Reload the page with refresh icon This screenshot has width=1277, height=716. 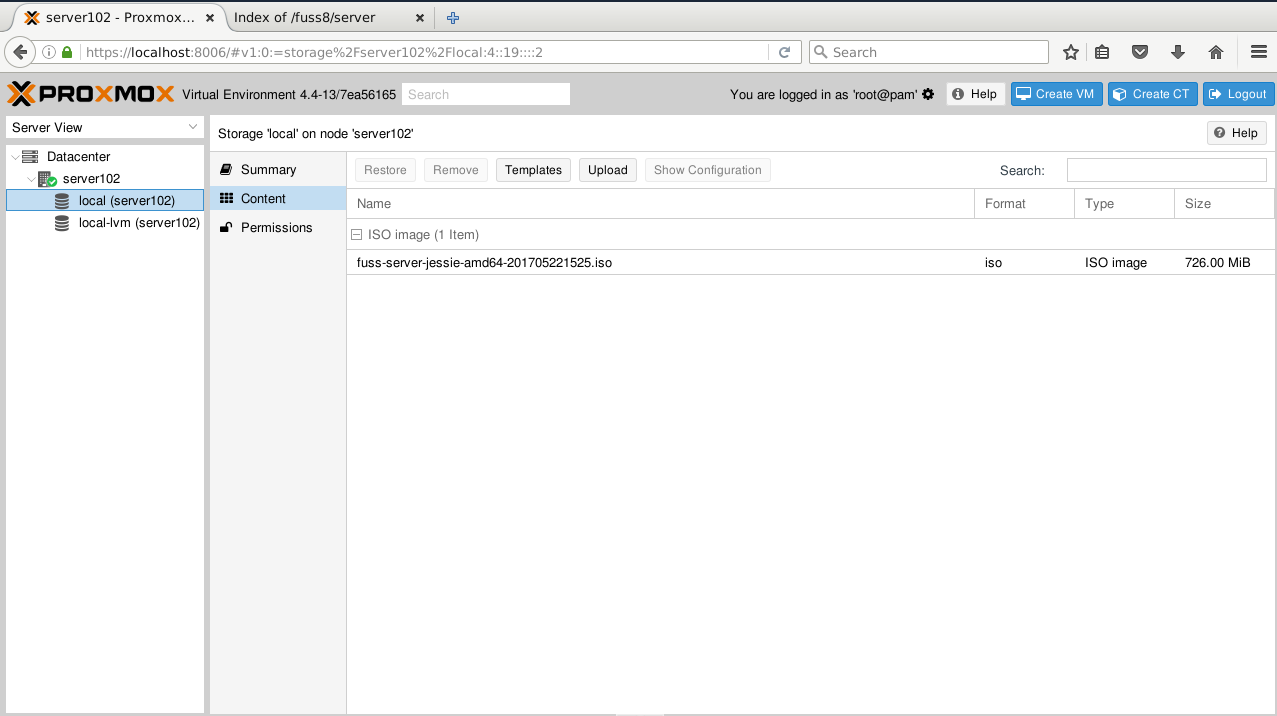click(x=784, y=52)
